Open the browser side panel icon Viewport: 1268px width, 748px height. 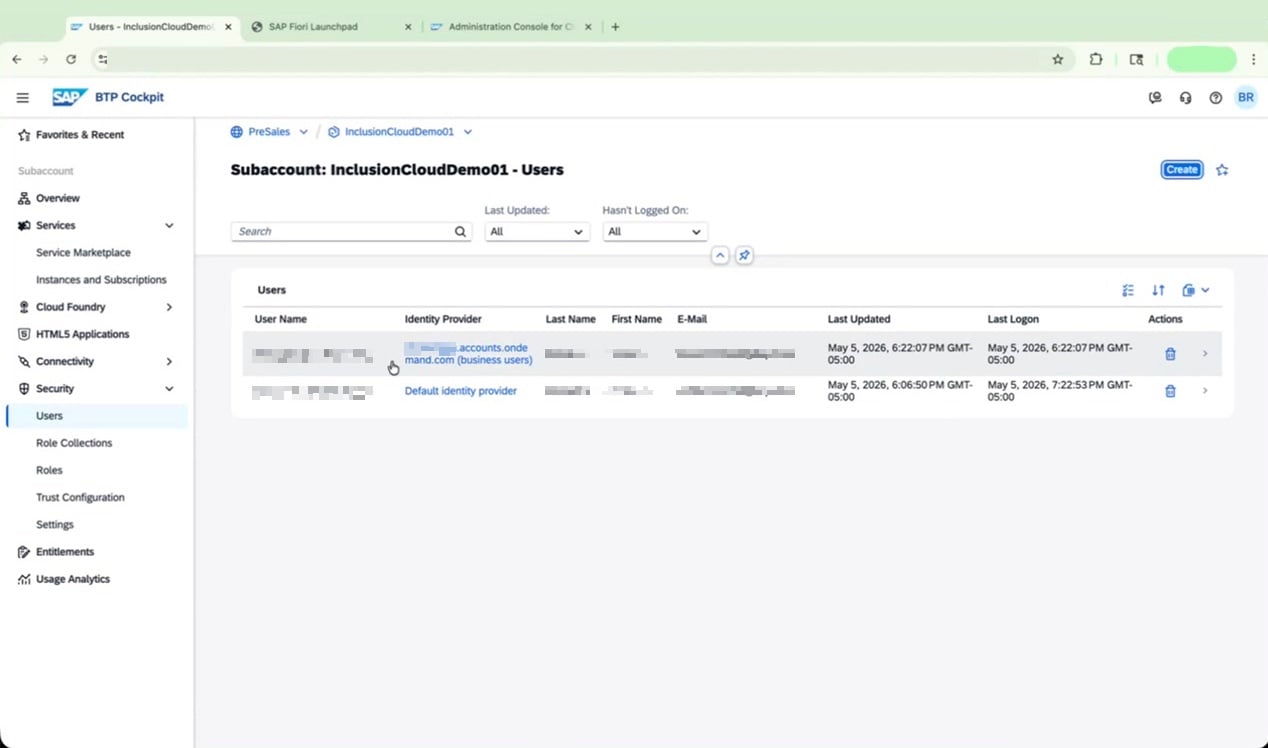click(x=1136, y=60)
